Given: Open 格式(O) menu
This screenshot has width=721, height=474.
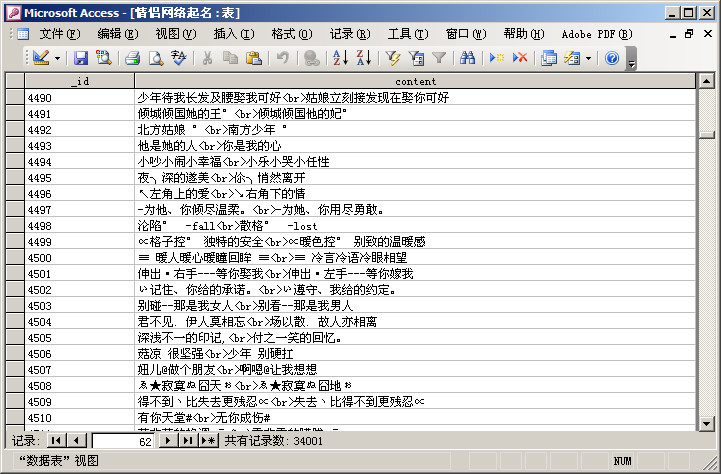Looking at the screenshot, I should click(292, 34).
